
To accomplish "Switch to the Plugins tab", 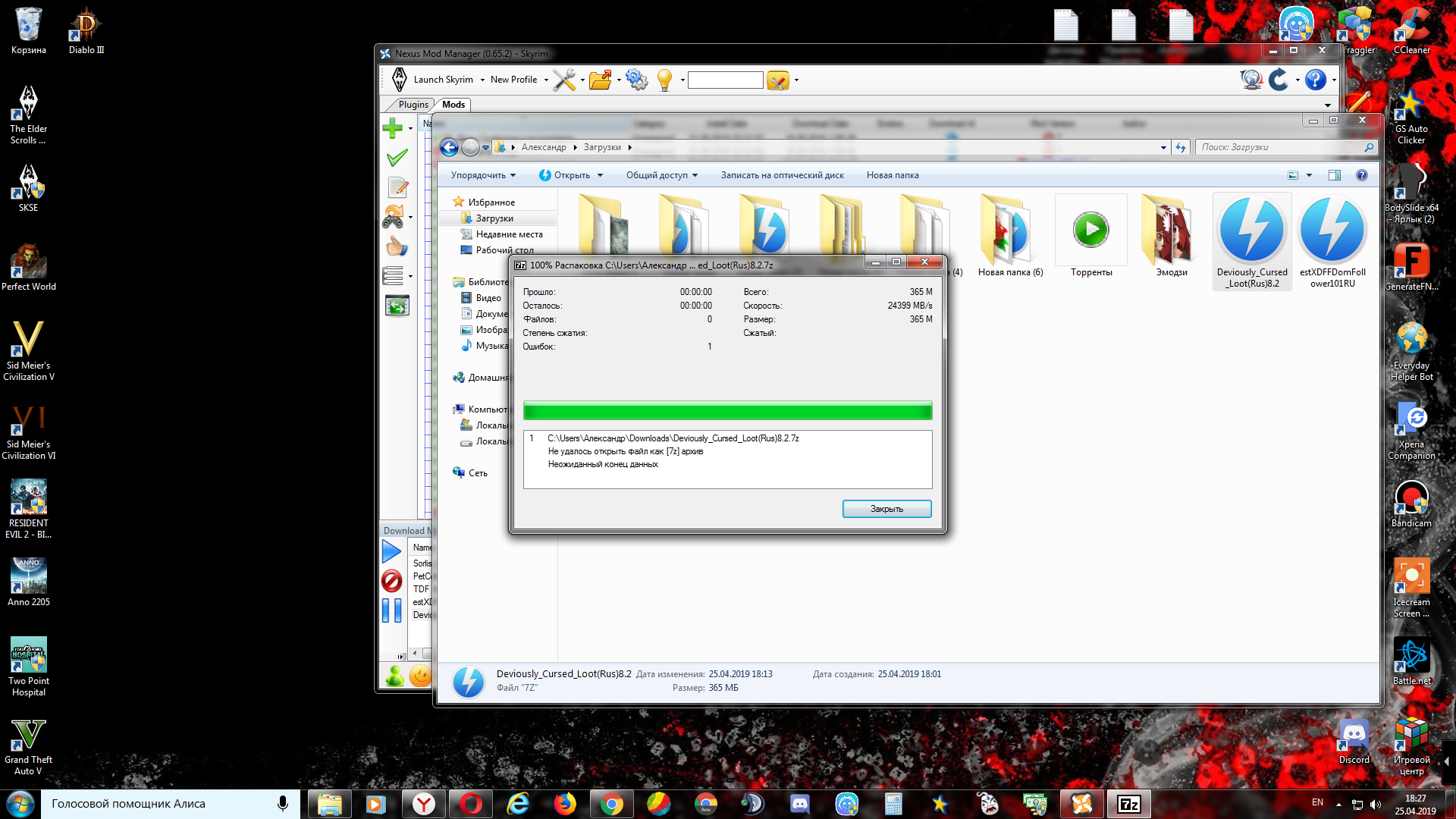I will point(413,105).
